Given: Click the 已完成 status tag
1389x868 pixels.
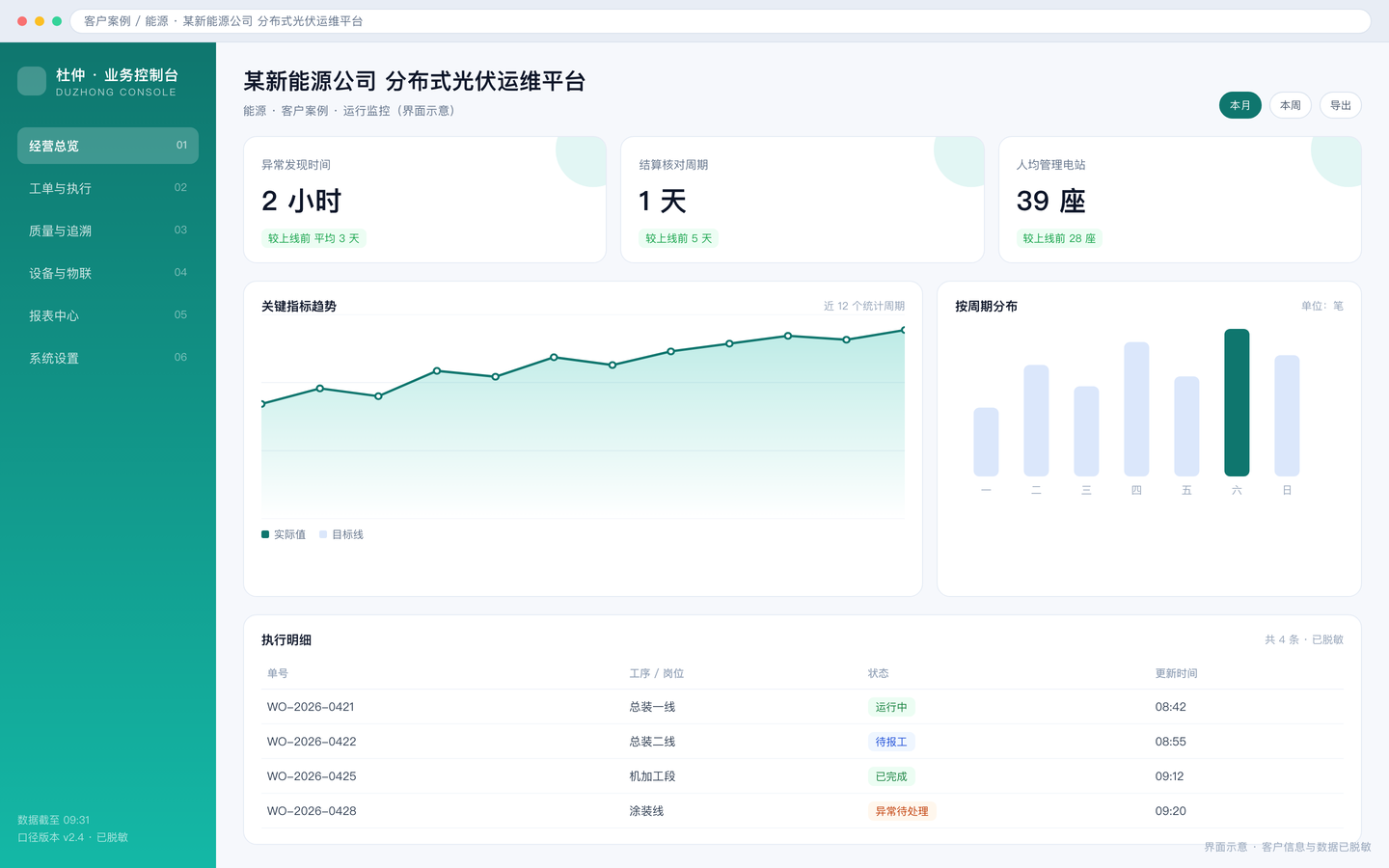Looking at the screenshot, I should click(x=891, y=776).
